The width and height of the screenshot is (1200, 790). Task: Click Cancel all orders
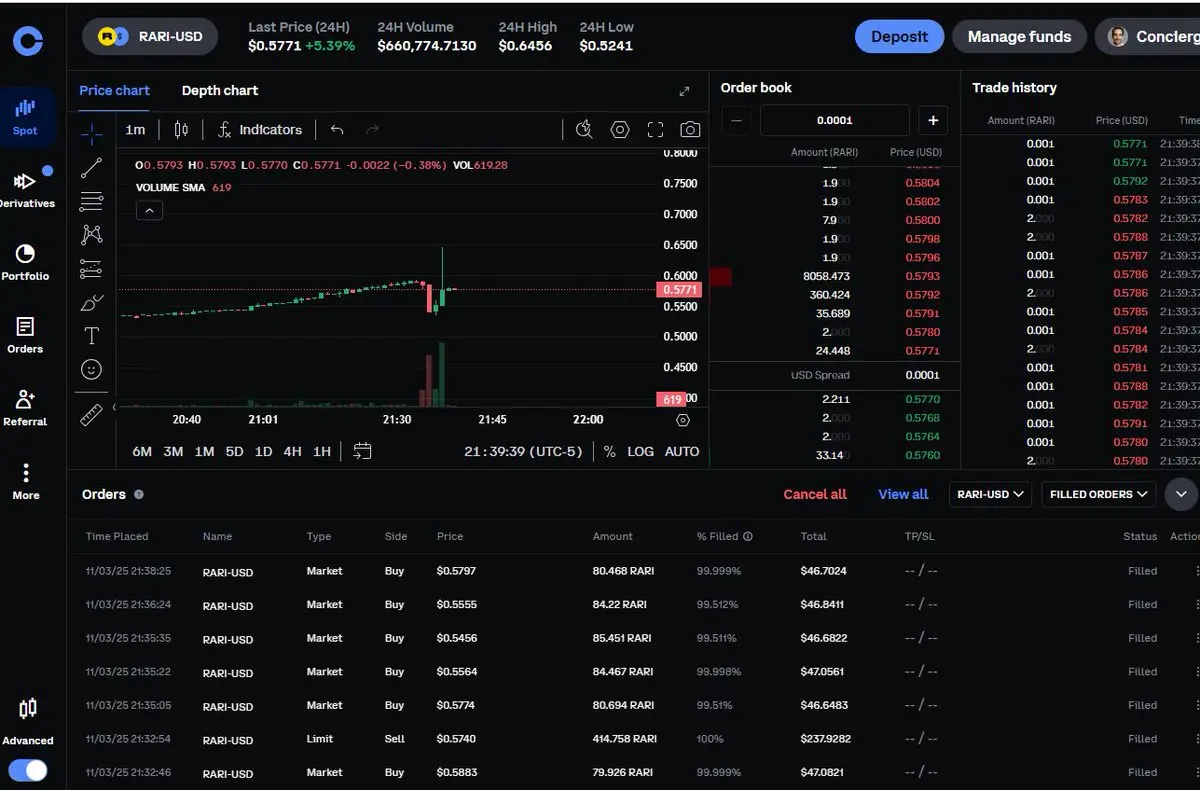(815, 494)
